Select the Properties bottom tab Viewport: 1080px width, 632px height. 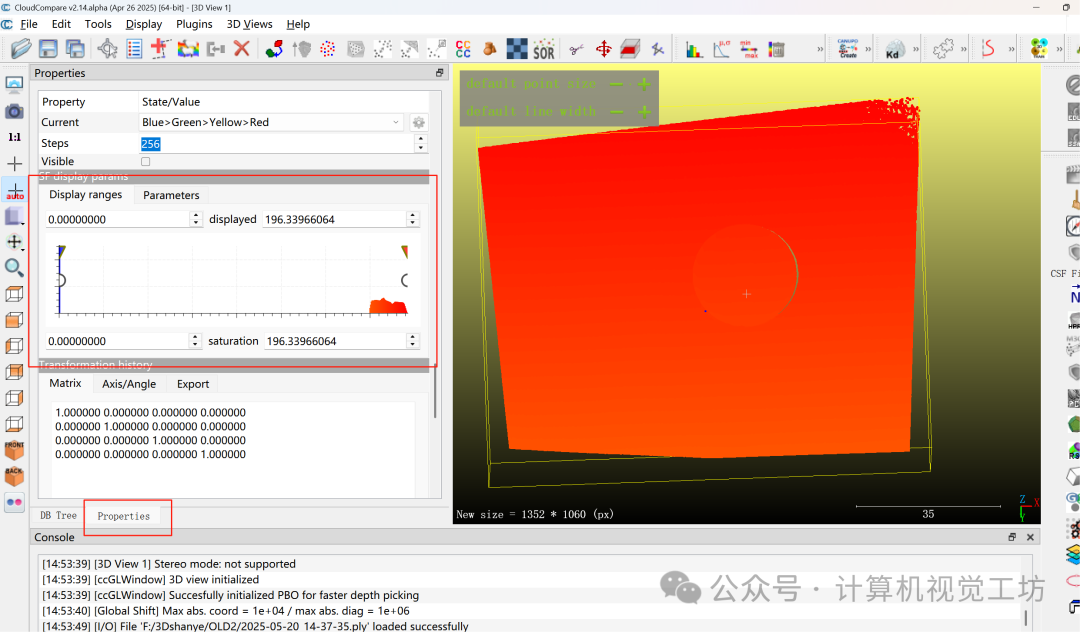[124, 516]
